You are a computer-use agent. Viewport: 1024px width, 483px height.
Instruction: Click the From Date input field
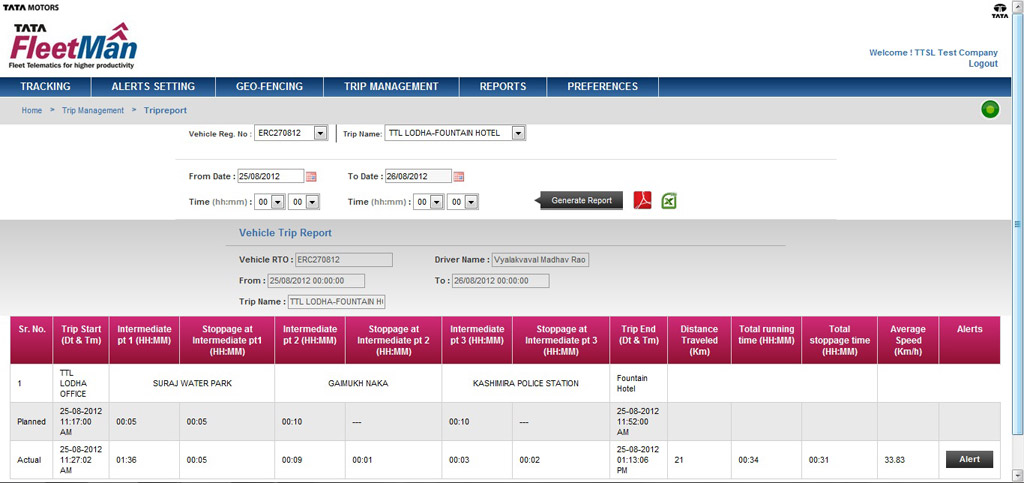(x=271, y=176)
